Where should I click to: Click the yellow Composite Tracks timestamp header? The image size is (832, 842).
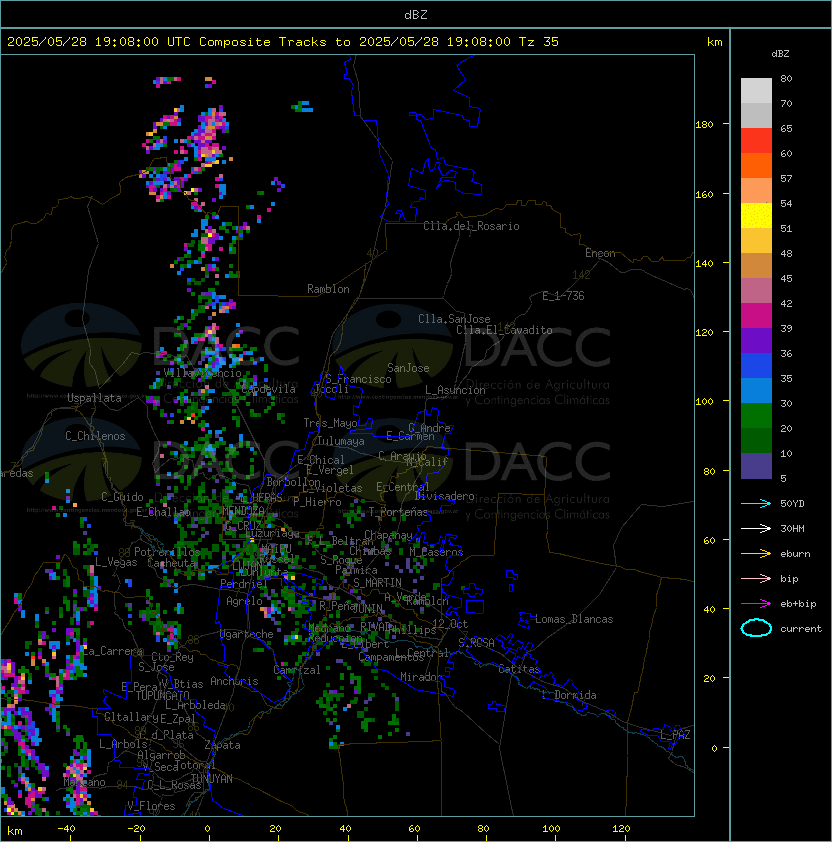pyautogui.click(x=283, y=42)
